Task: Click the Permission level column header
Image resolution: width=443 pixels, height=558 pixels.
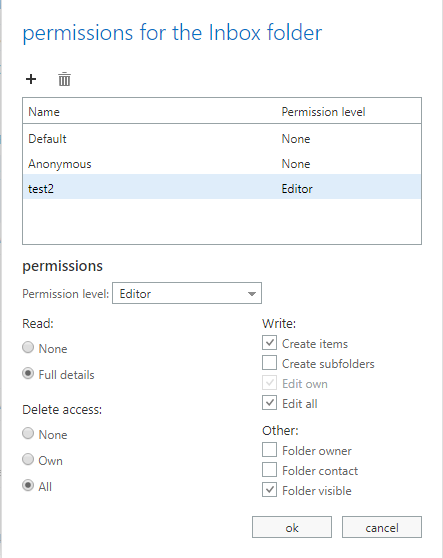Action: [x=323, y=112]
